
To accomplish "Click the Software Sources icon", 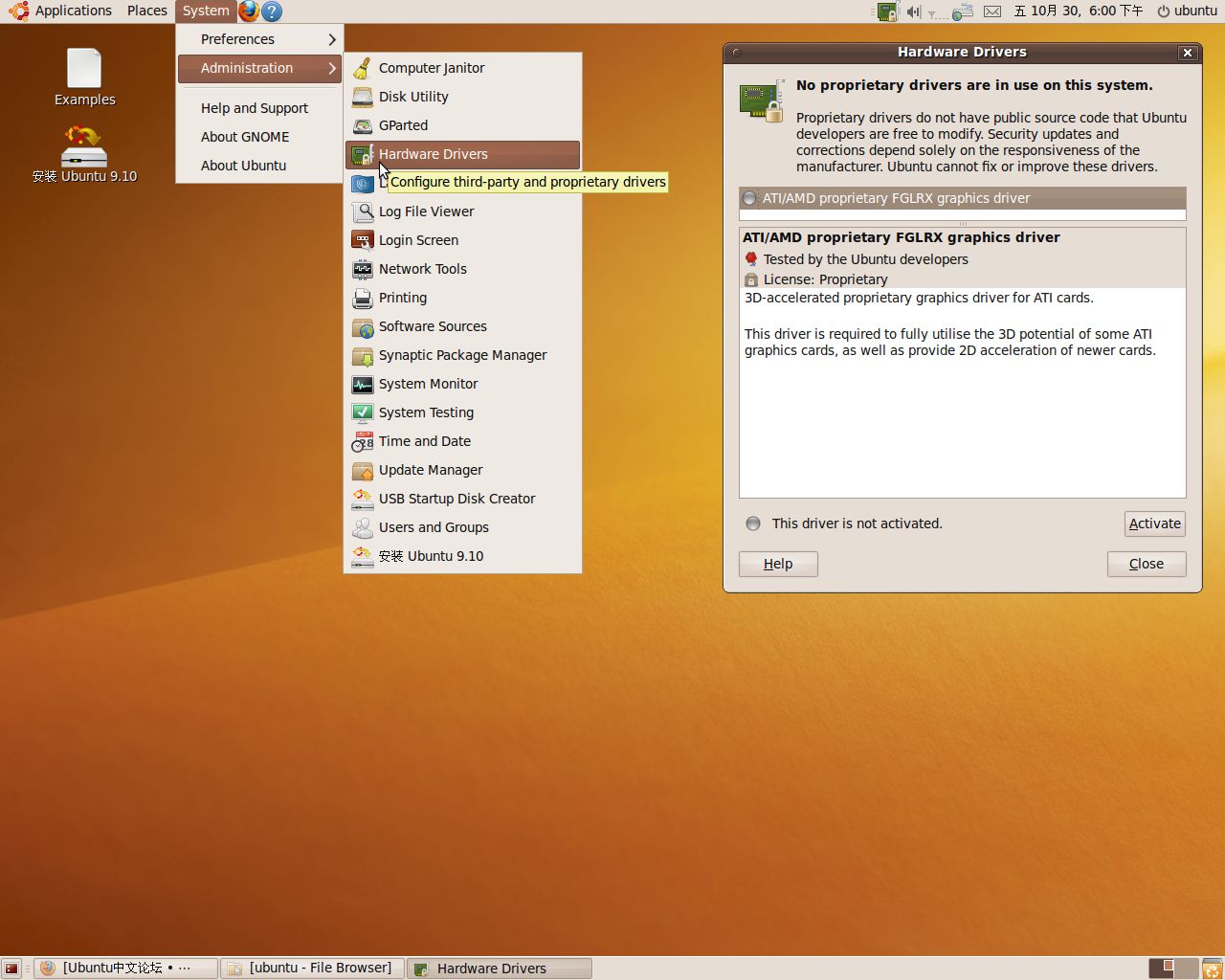I will point(363,326).
